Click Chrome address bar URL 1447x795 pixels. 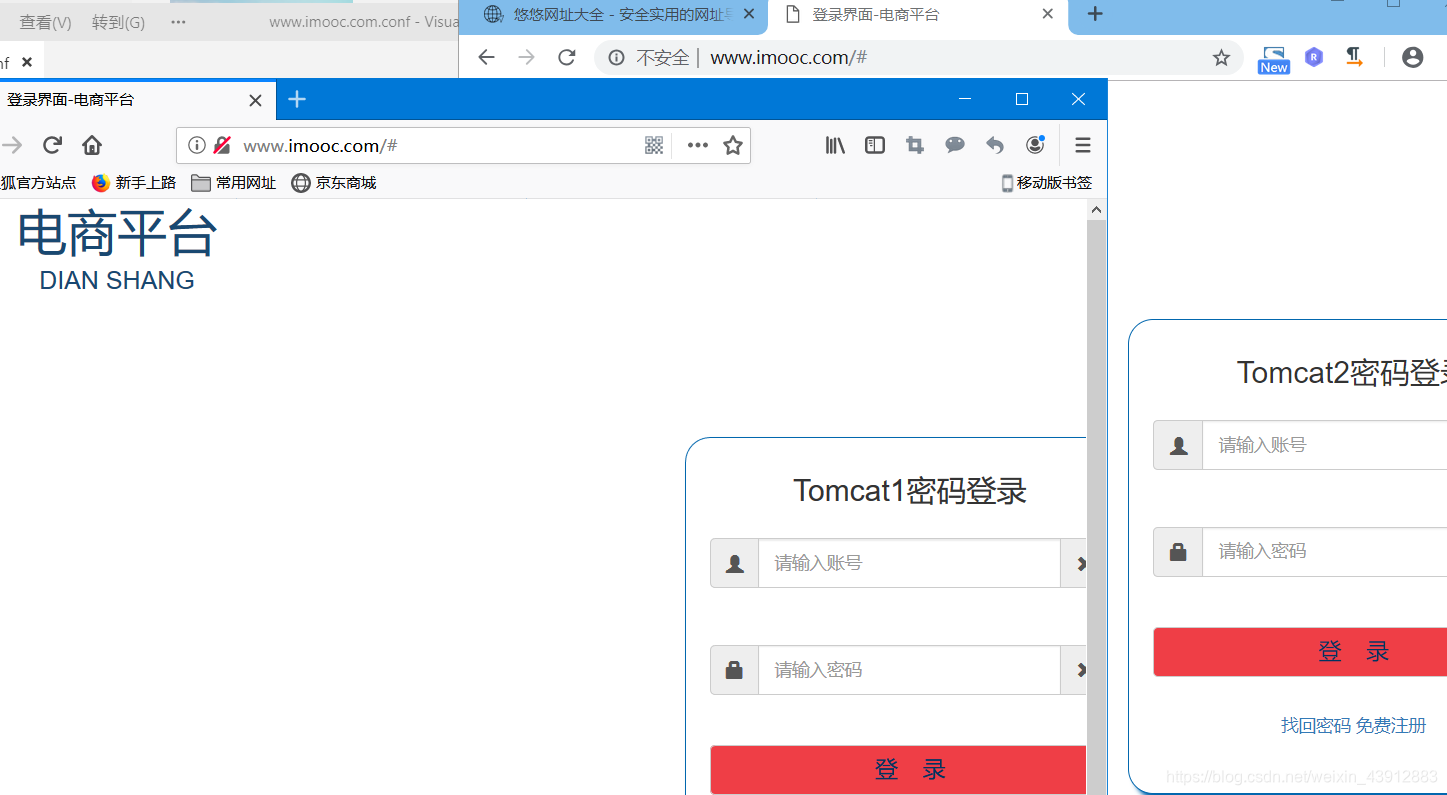click(788, 58)
